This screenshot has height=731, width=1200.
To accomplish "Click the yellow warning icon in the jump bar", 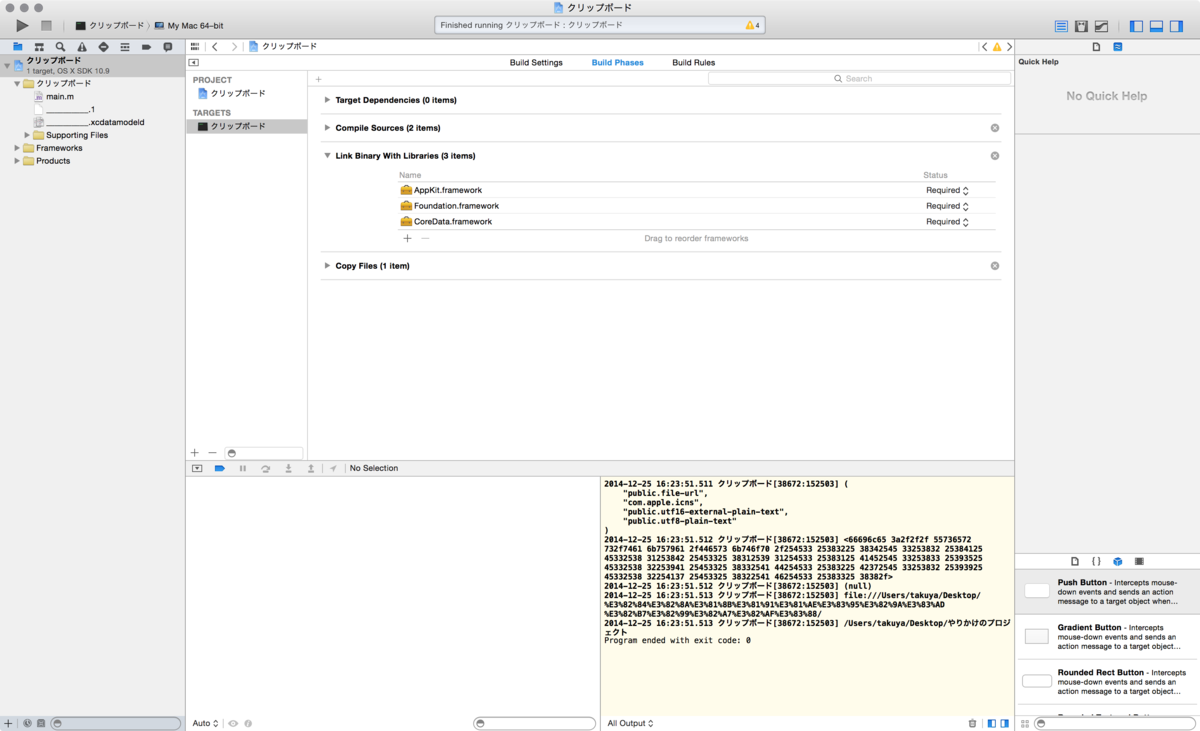I will pos(996,47).
